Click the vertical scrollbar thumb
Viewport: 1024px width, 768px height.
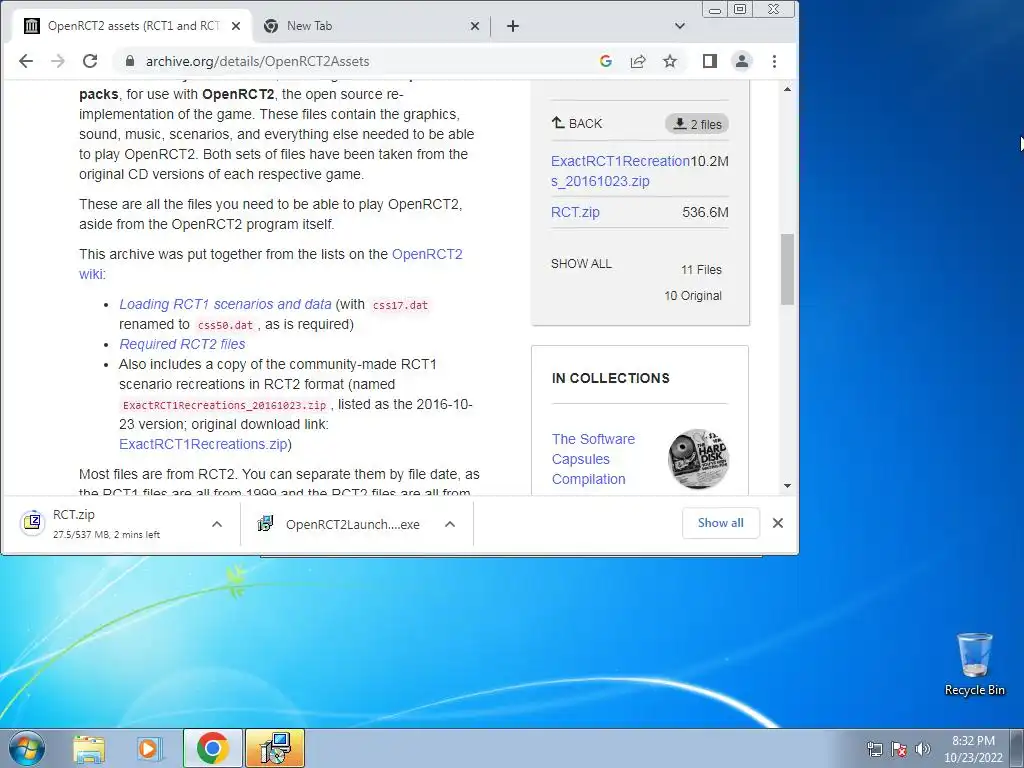(x=787, y=269)
